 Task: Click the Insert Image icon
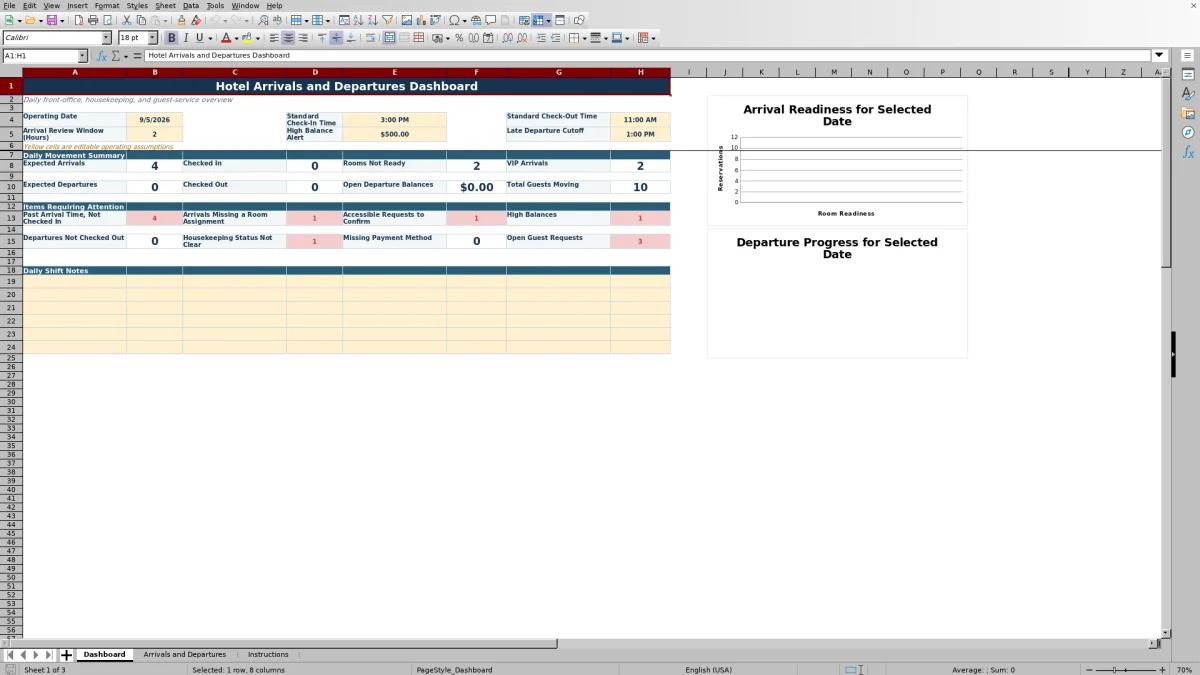click(x=407, y=20)
